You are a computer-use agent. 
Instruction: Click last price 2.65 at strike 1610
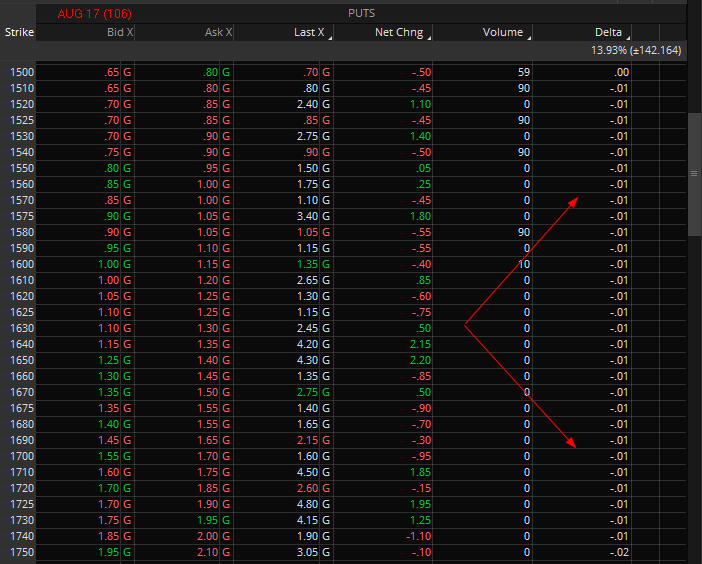coord(307,280)
